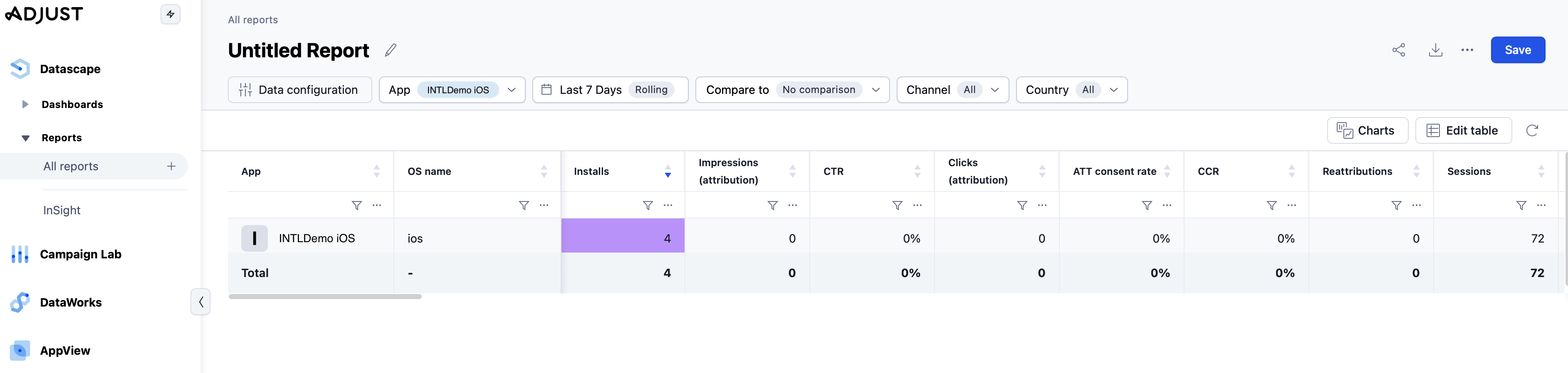
Task: Click the horizontal table scrollbar
Action: tap(325, 297)
